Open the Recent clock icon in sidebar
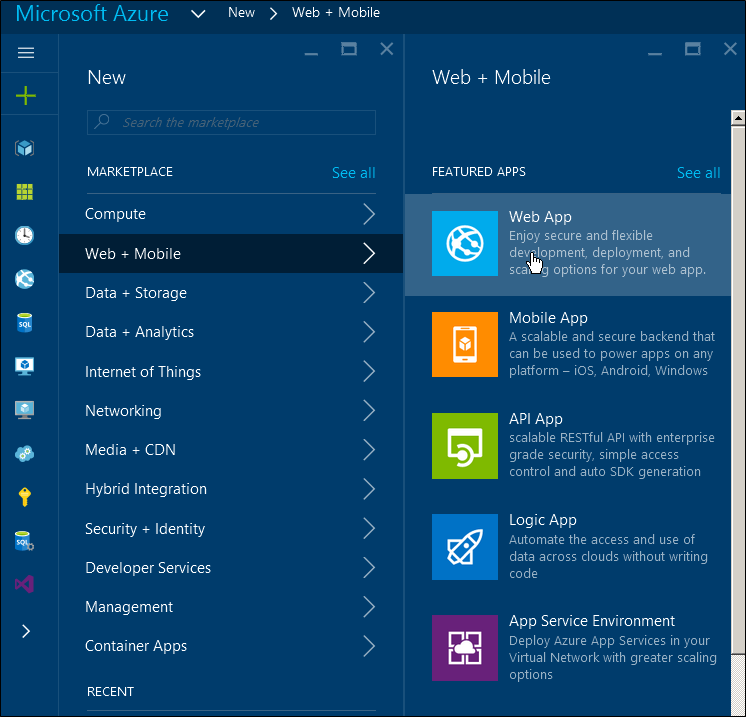 click(25, 236)
